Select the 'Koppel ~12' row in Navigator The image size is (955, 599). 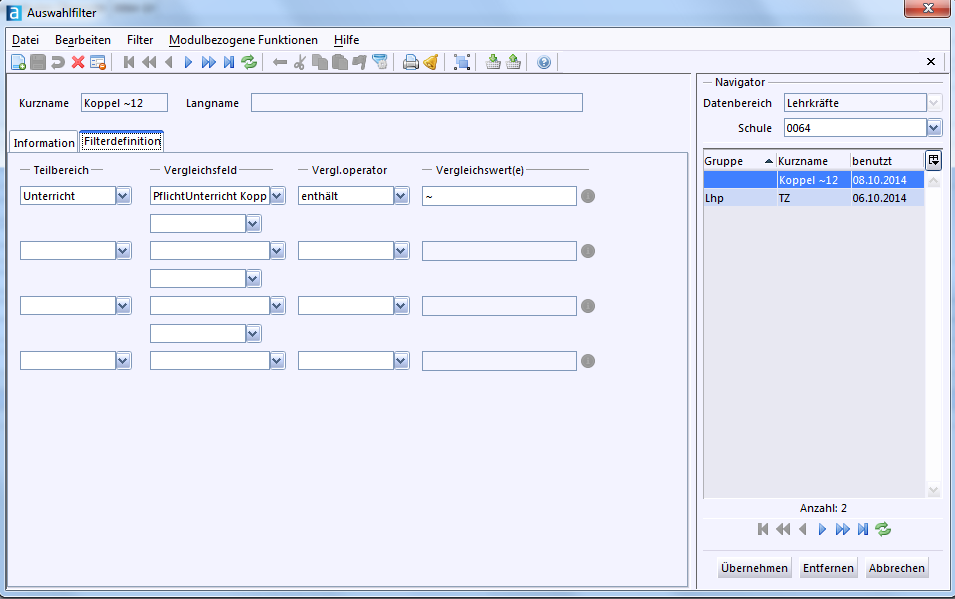click(x=814, y=180)
